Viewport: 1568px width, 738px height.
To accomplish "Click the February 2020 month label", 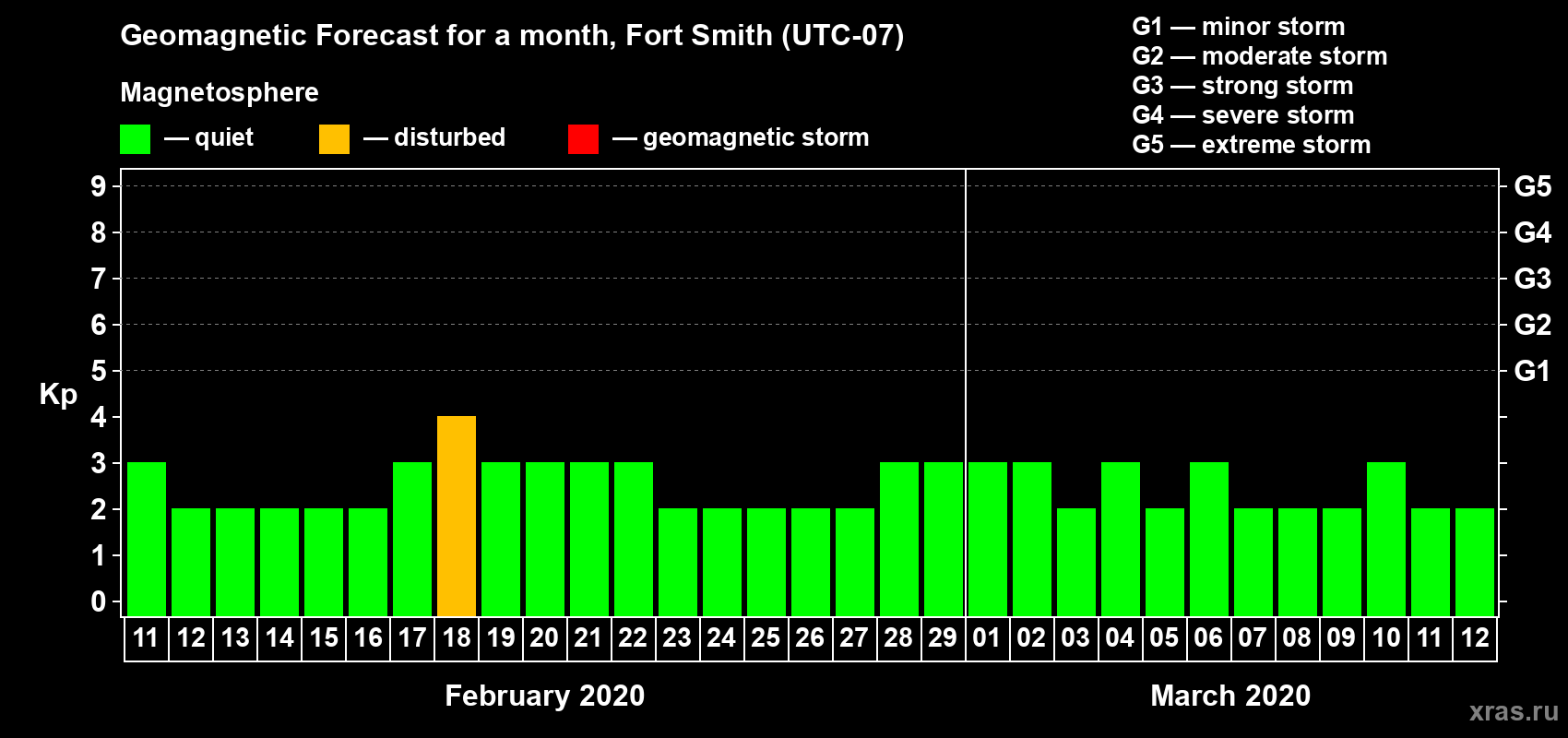I will [545, 696].
